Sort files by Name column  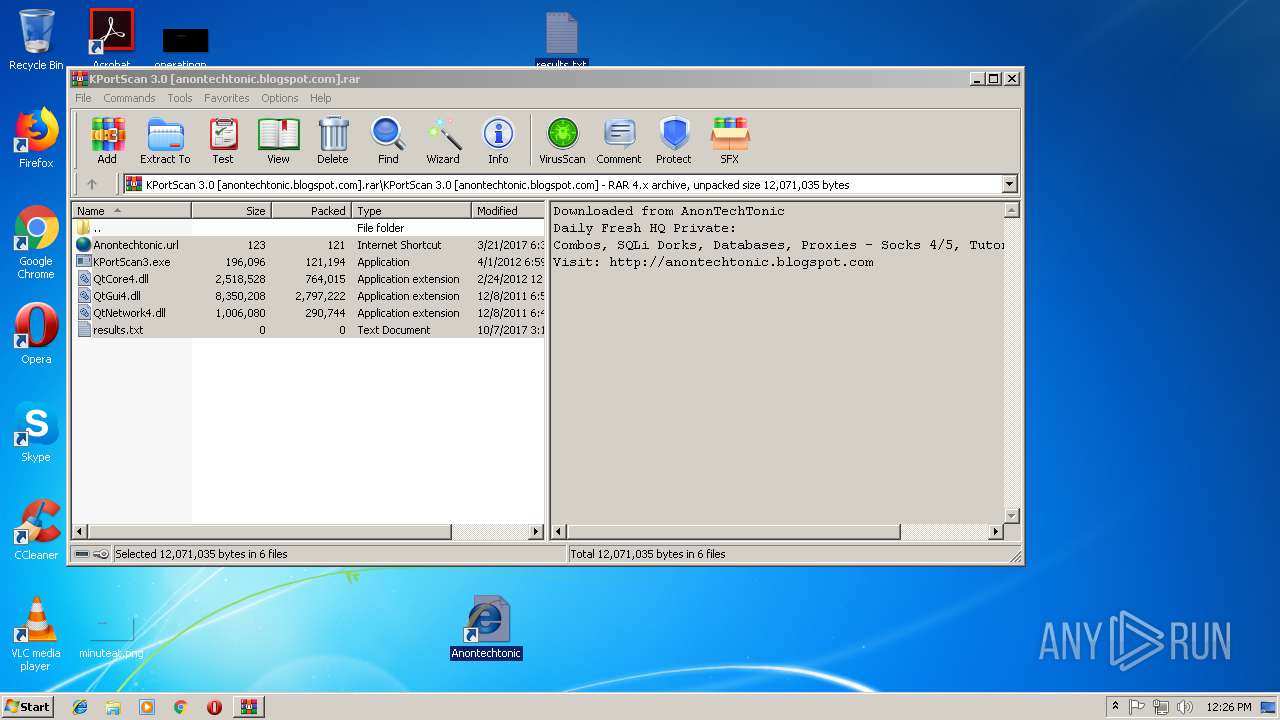click(x=132, y=211)
